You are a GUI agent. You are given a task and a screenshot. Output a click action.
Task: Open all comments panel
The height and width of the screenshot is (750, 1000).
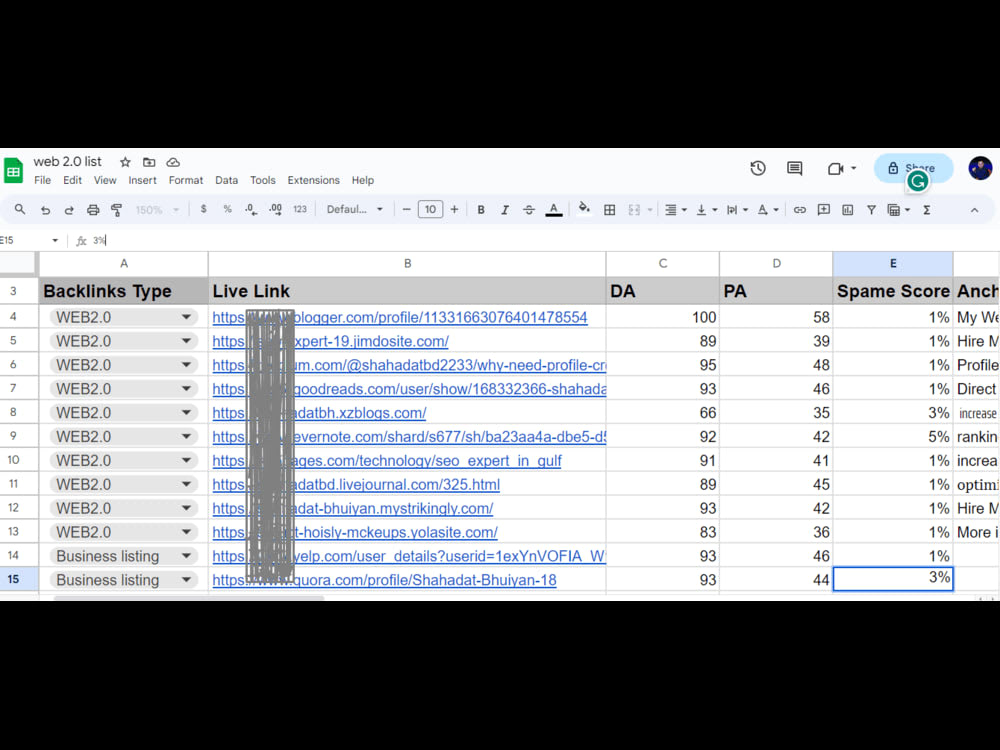coord(795,168)
